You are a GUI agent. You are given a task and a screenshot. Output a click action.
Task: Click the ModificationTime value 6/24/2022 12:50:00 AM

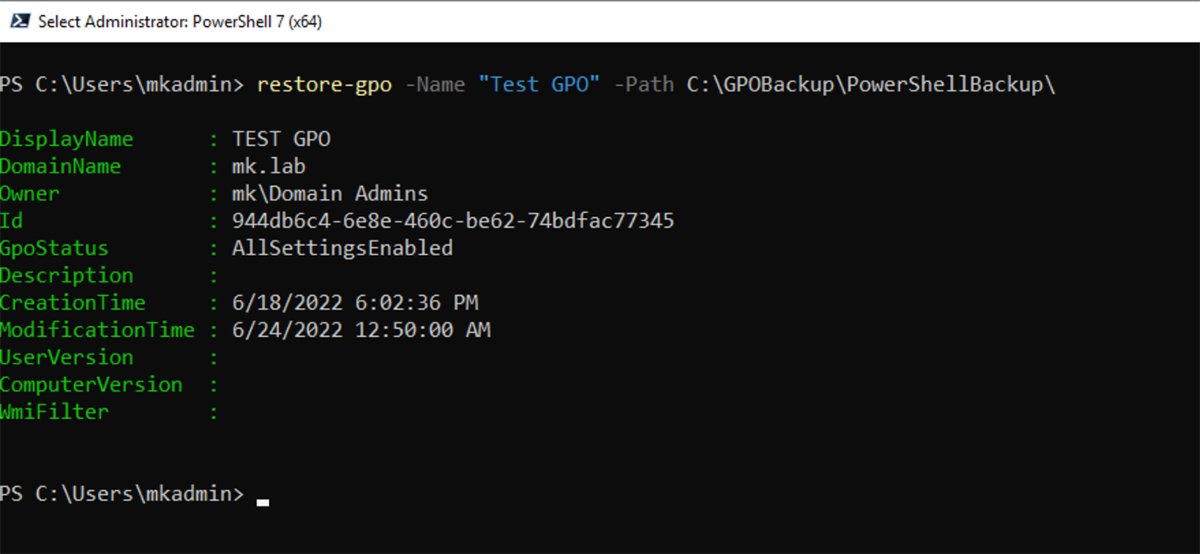coord(361,330)
